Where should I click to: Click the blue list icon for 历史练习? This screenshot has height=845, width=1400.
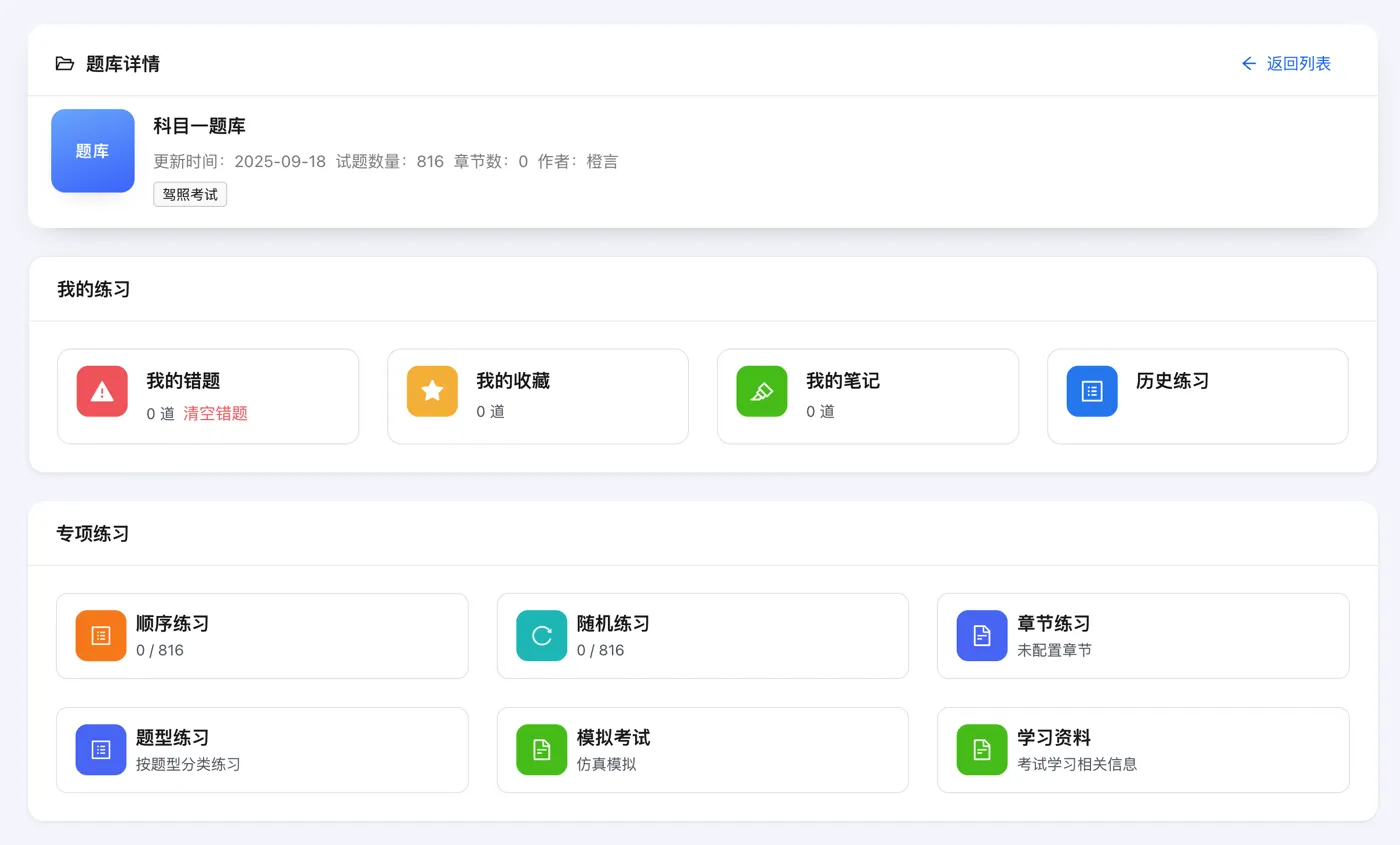pyautogui.click(x=1092, y=391)
